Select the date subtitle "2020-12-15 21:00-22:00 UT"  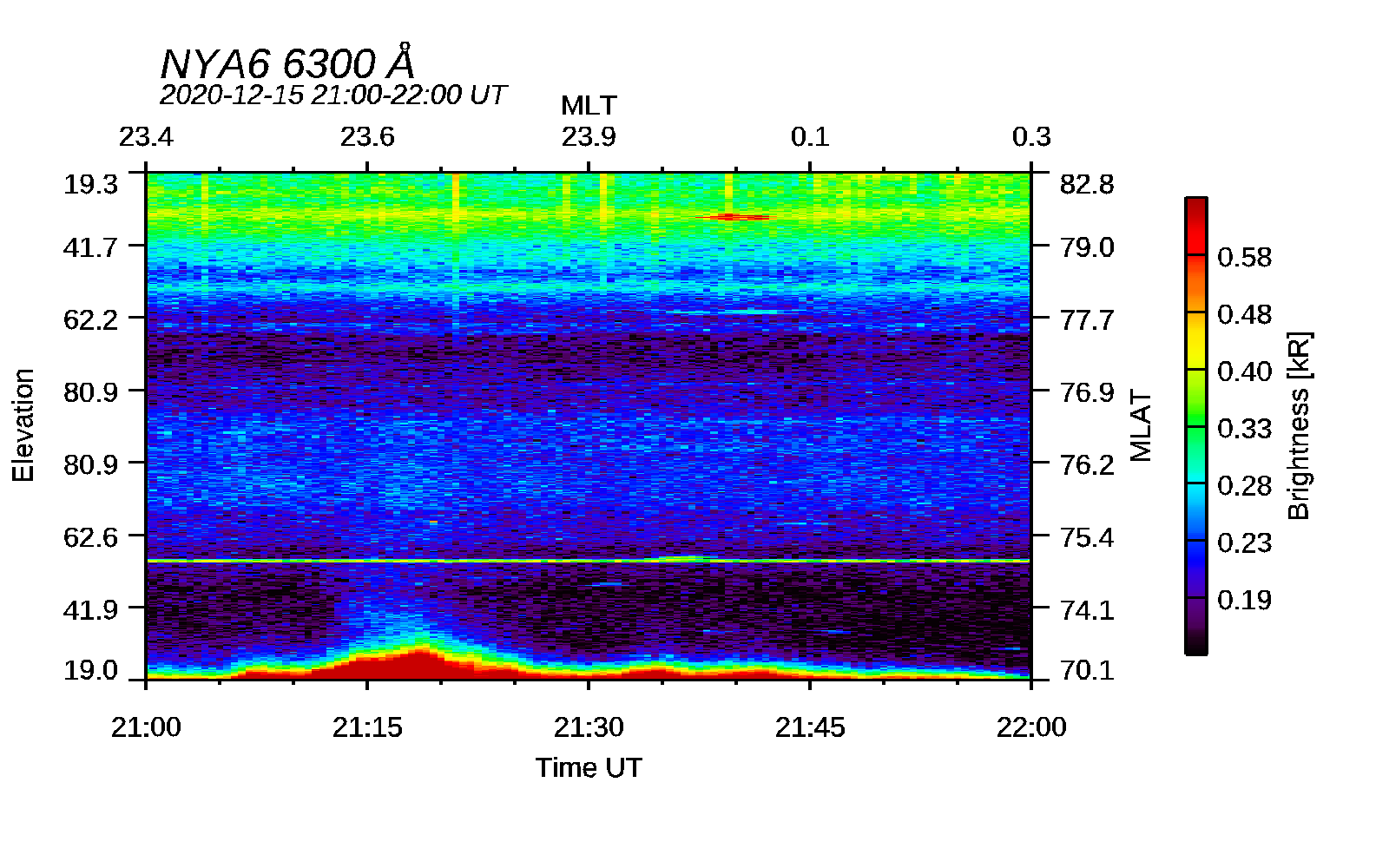(332, 95)
